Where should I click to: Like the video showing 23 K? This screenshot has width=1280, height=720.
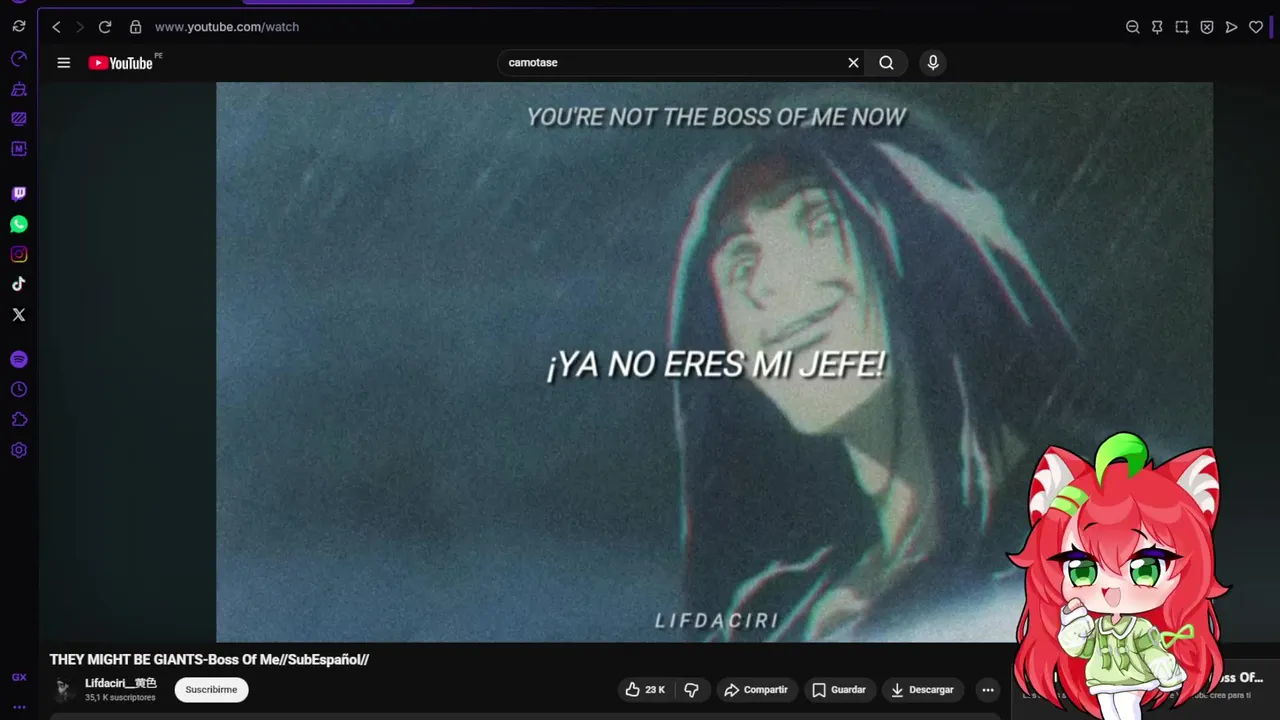(645, 690)
